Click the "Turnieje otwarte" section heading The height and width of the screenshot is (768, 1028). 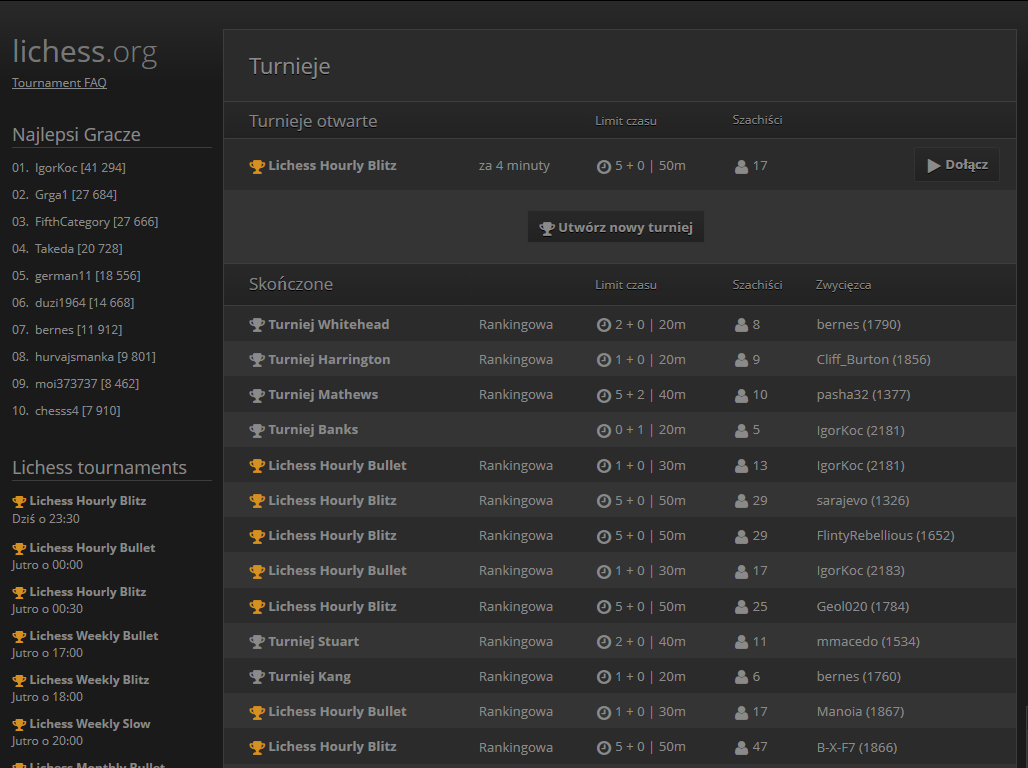pyautogui.click(x=313, y=121)
